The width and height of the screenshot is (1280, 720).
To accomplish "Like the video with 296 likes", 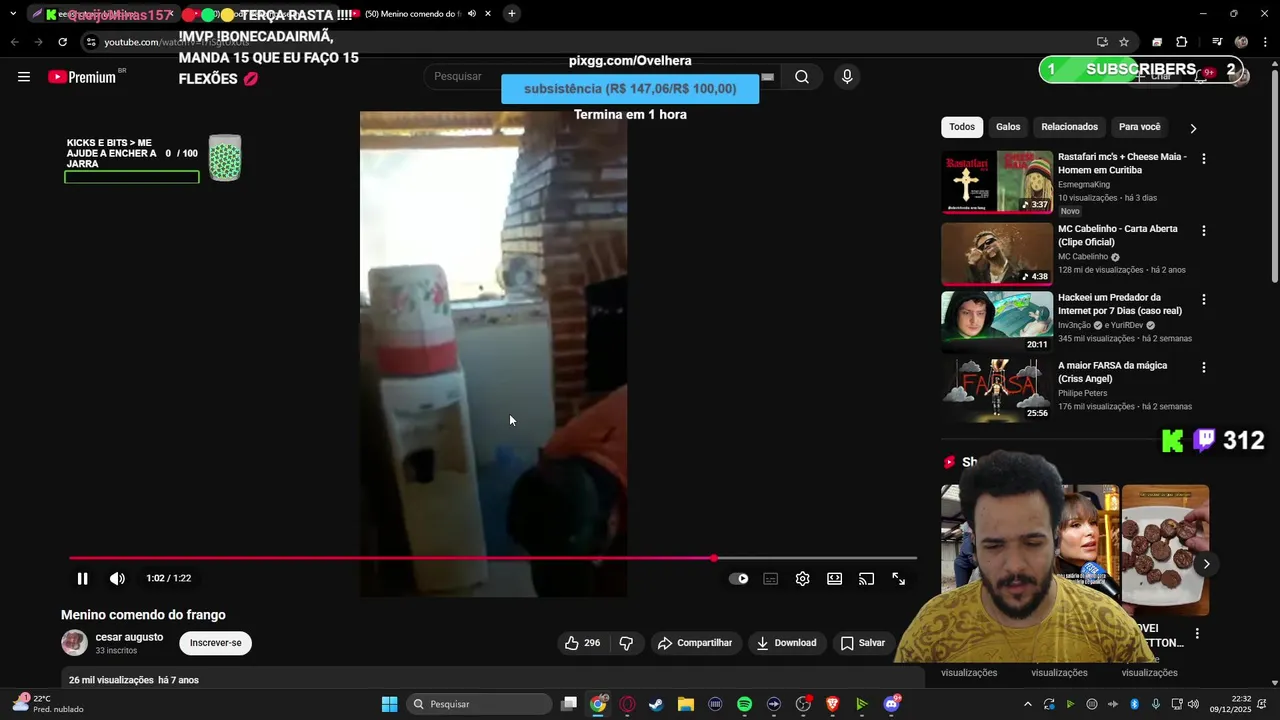I will click(583, 643).
